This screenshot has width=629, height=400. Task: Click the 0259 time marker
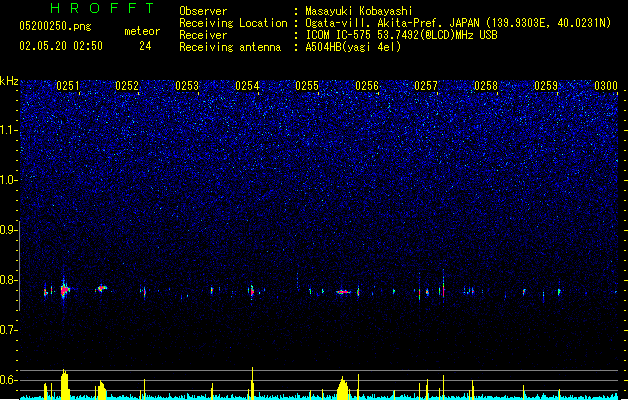click(546, 86)
